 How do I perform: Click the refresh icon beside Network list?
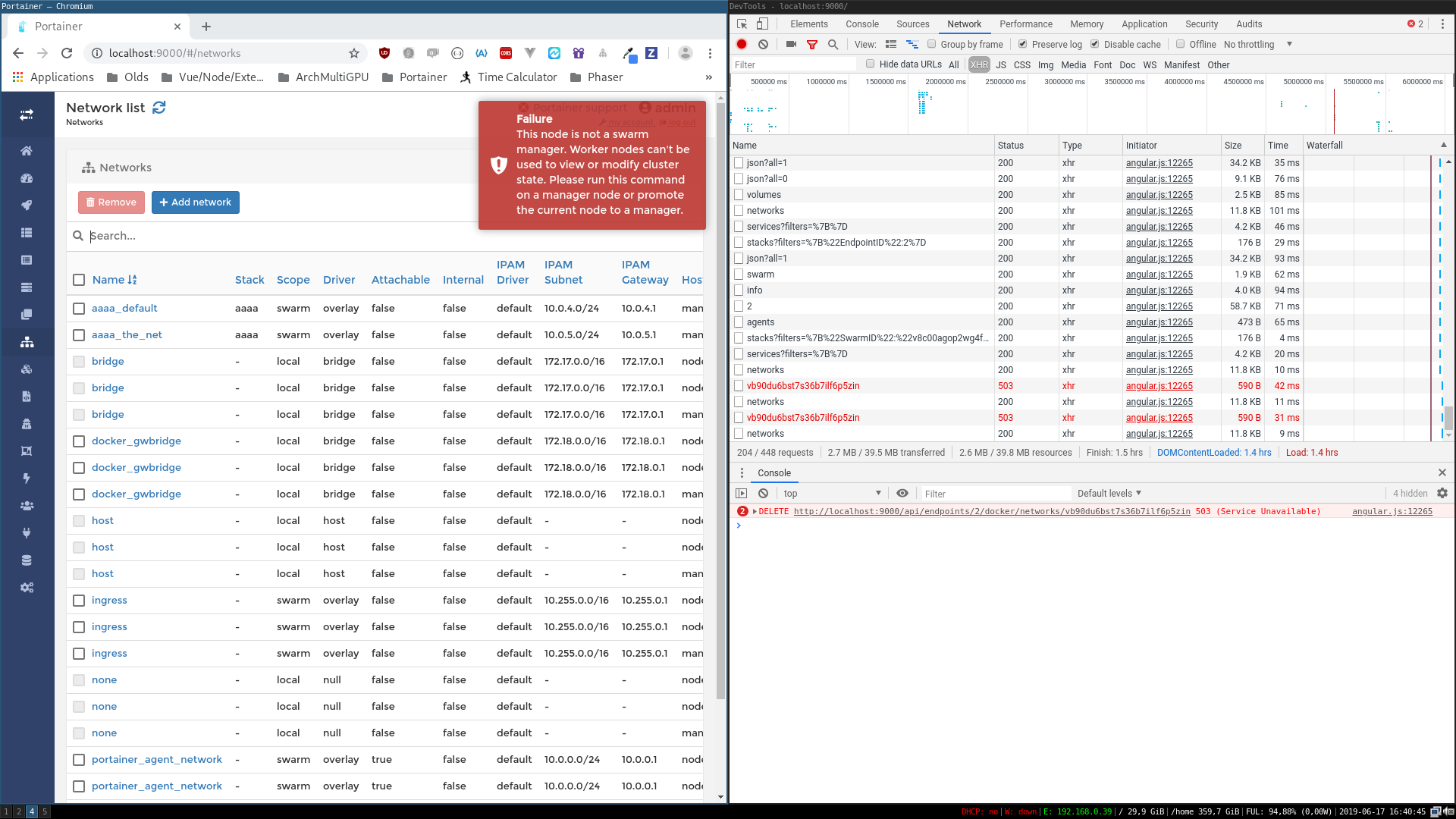click(159, 108)
